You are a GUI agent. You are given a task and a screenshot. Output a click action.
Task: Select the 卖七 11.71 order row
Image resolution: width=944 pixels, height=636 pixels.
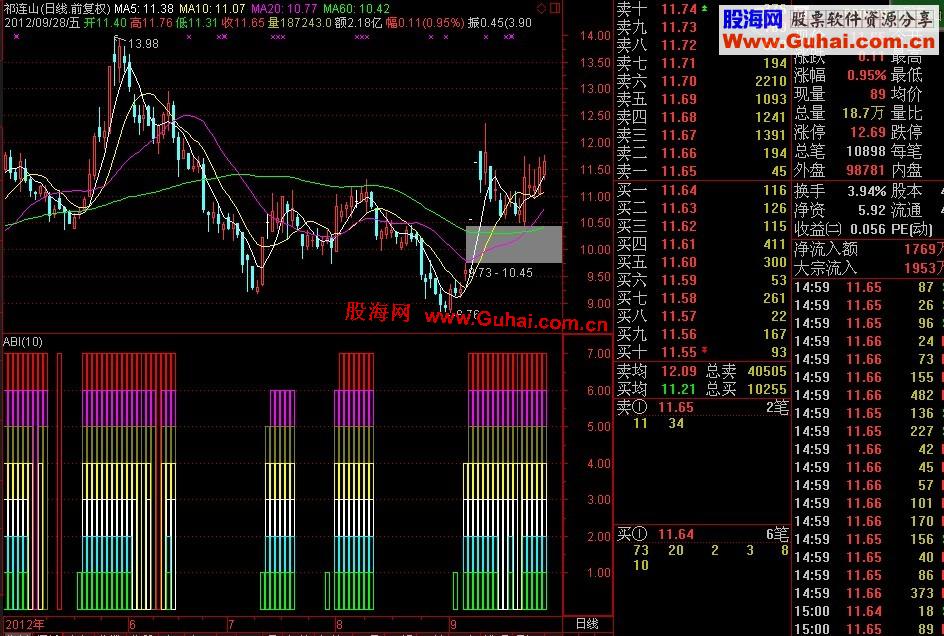[x=702, y=63]
